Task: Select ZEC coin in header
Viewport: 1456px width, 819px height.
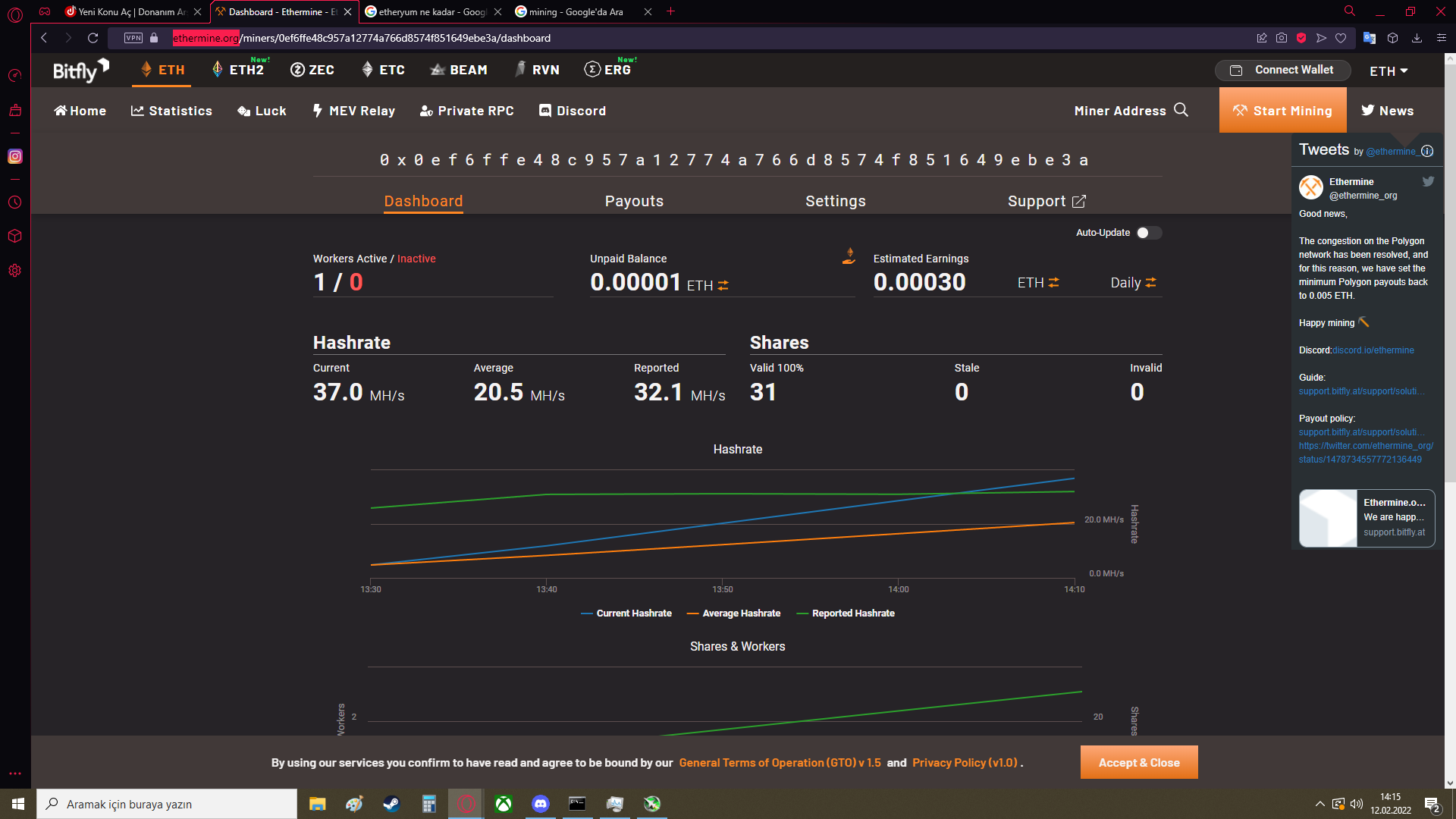Action: [x=312, y=70]
